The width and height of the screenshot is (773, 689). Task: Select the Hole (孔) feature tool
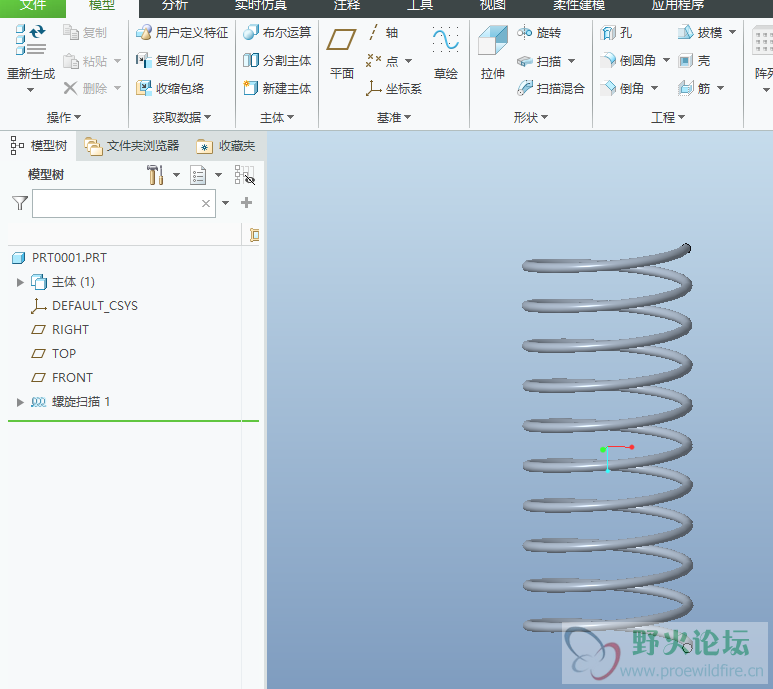pyautogui.click(x=616, y=33)
